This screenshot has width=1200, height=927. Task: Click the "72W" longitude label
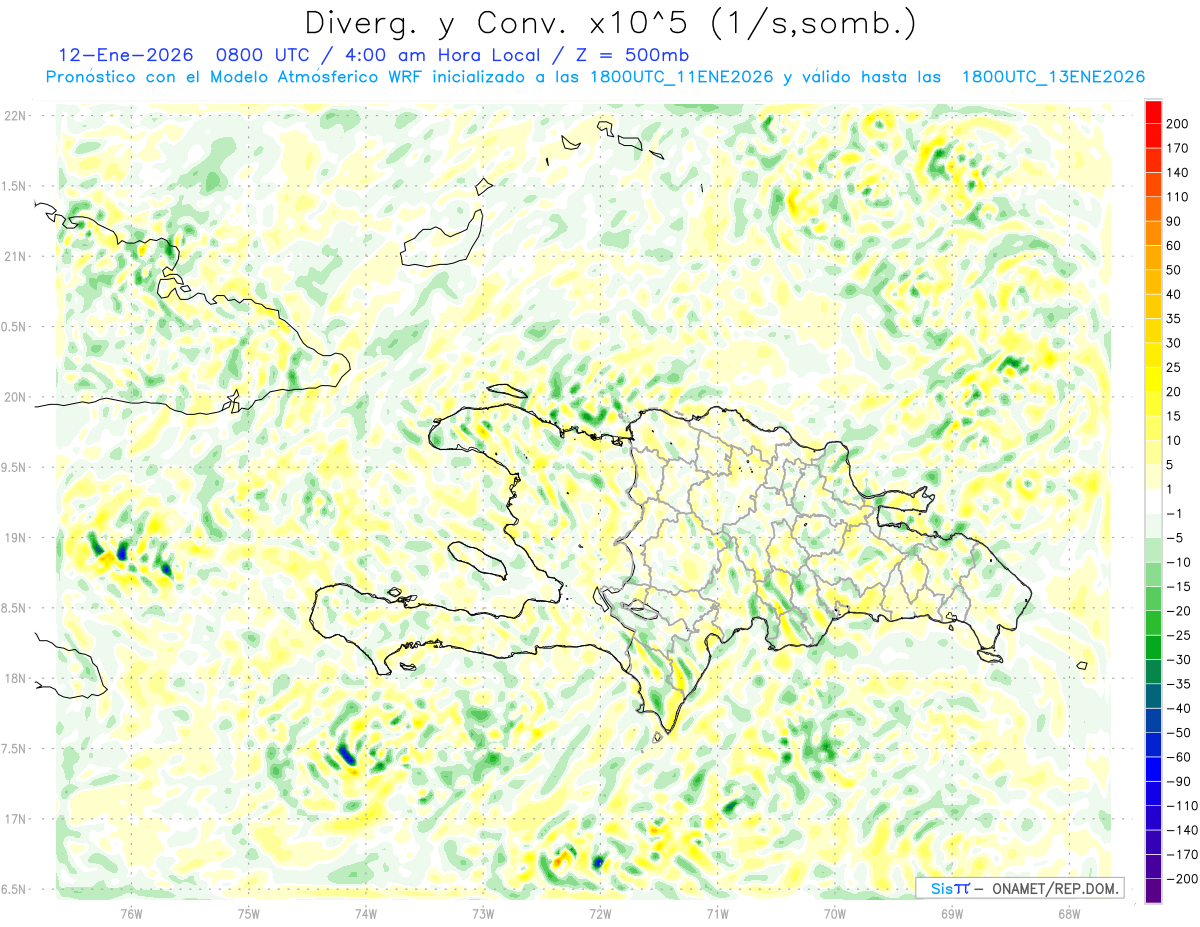600,913
